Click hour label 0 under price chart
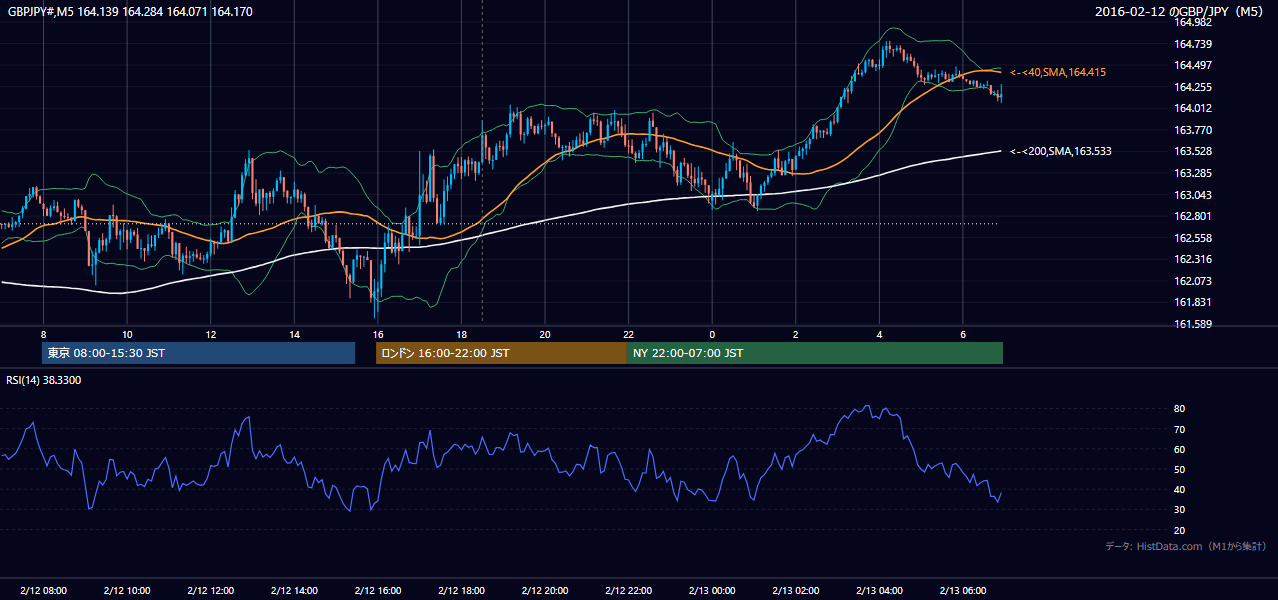This screenshot has height=600, width=1278. pyautogui.click(x=712, y=334)
